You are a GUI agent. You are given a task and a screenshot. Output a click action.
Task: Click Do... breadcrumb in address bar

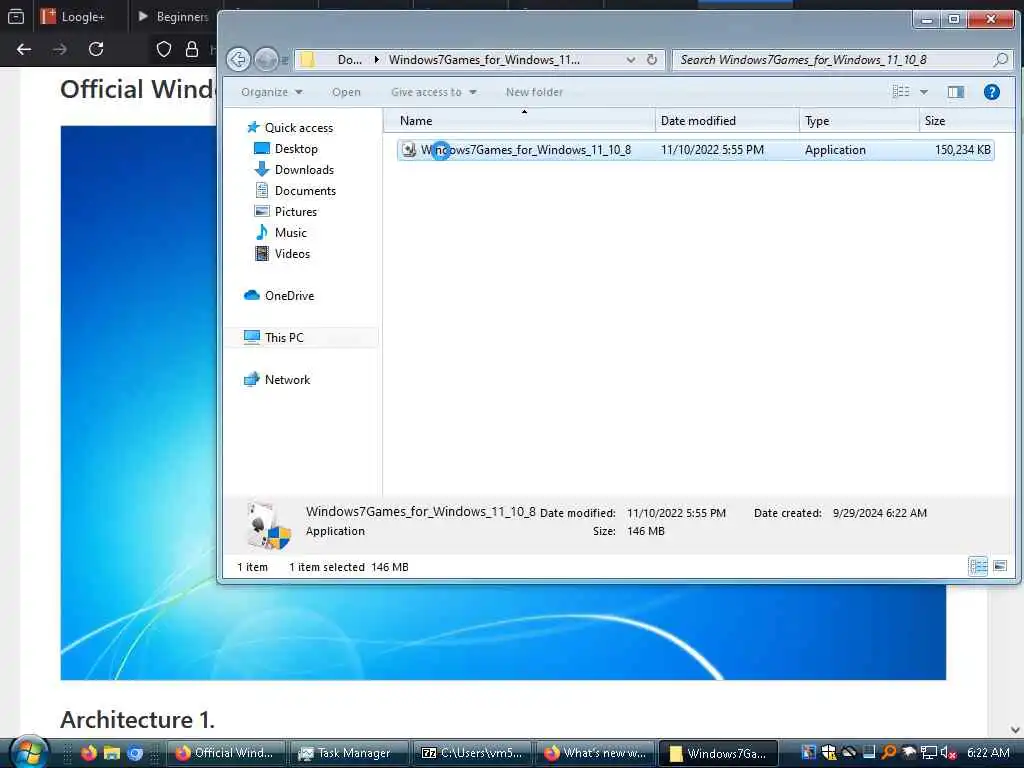349,59
